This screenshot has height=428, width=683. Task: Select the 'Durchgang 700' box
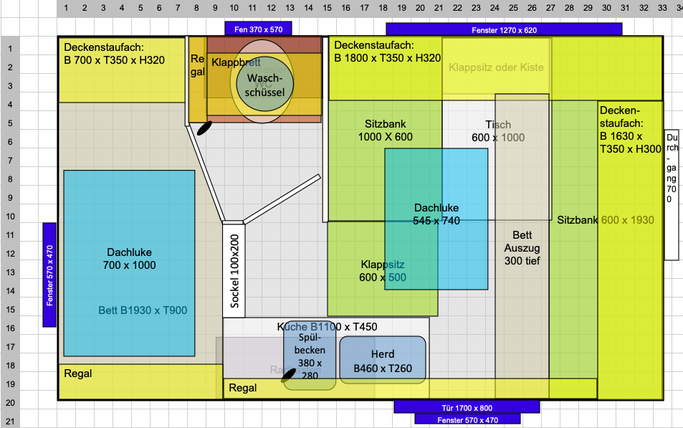(x=672, y=195)
